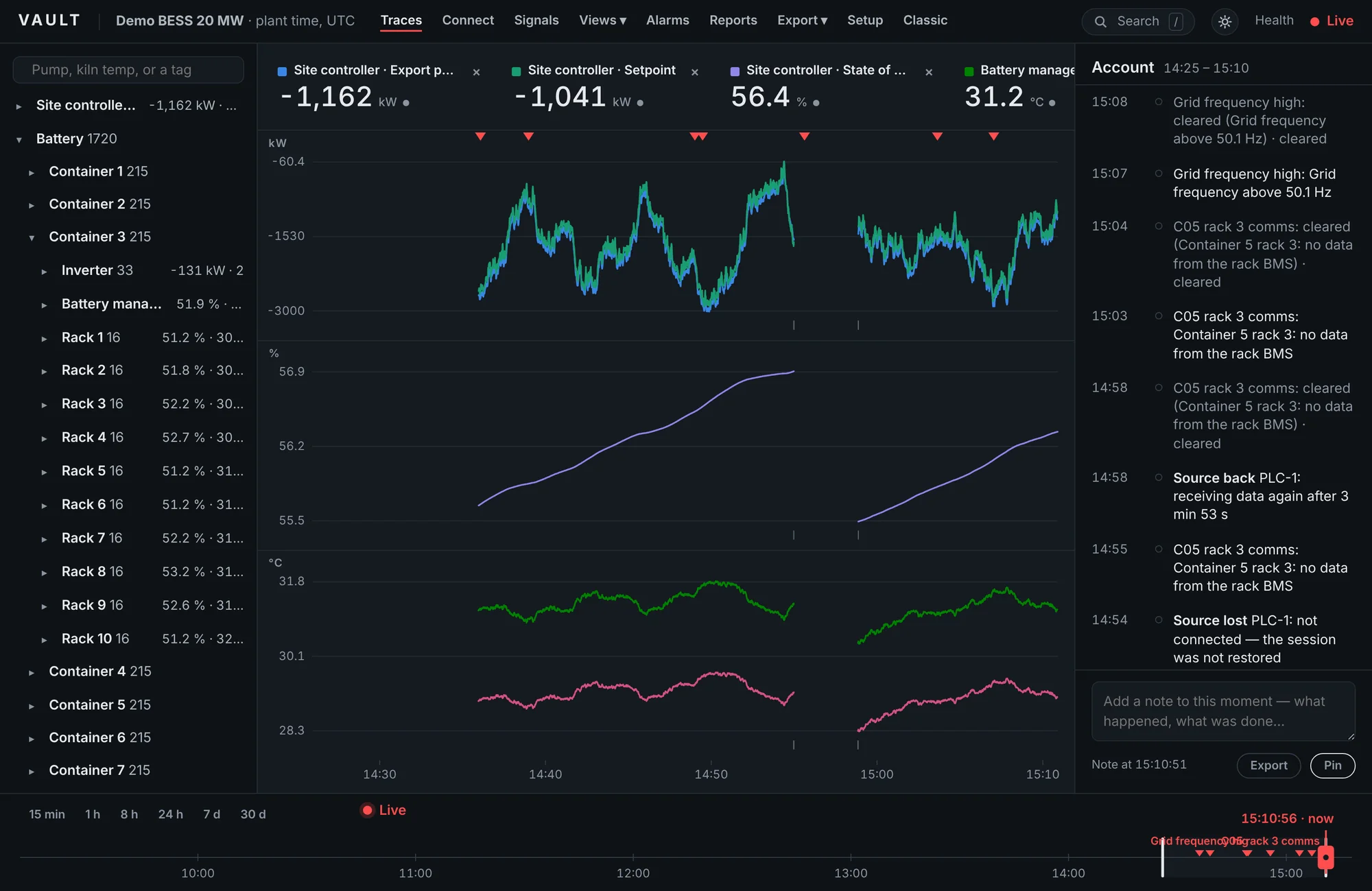Open the Views dropdown menu
This screenshot has height=891, width=1372.
point(602,21)
